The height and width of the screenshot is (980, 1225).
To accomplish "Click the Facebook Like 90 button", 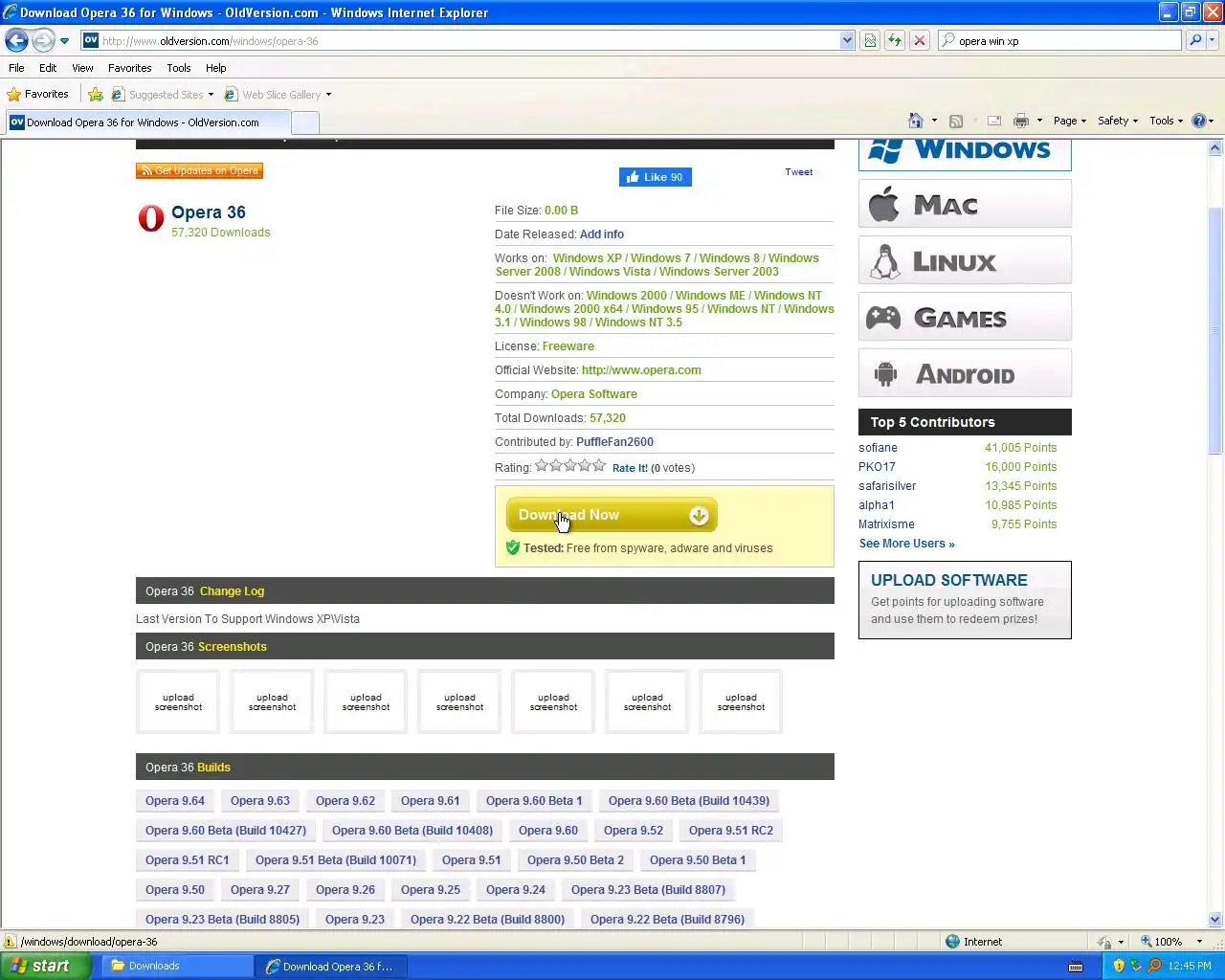I will click(656, 177).
